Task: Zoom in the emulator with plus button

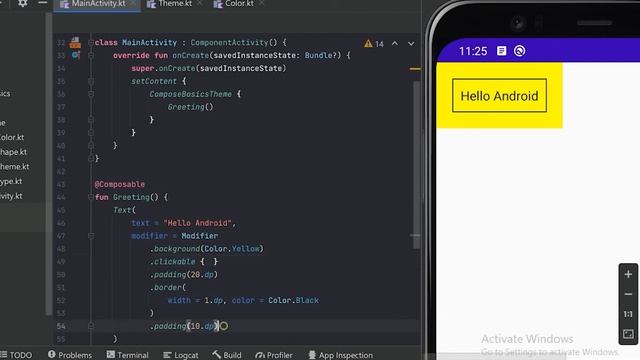Action: point(628,274)
